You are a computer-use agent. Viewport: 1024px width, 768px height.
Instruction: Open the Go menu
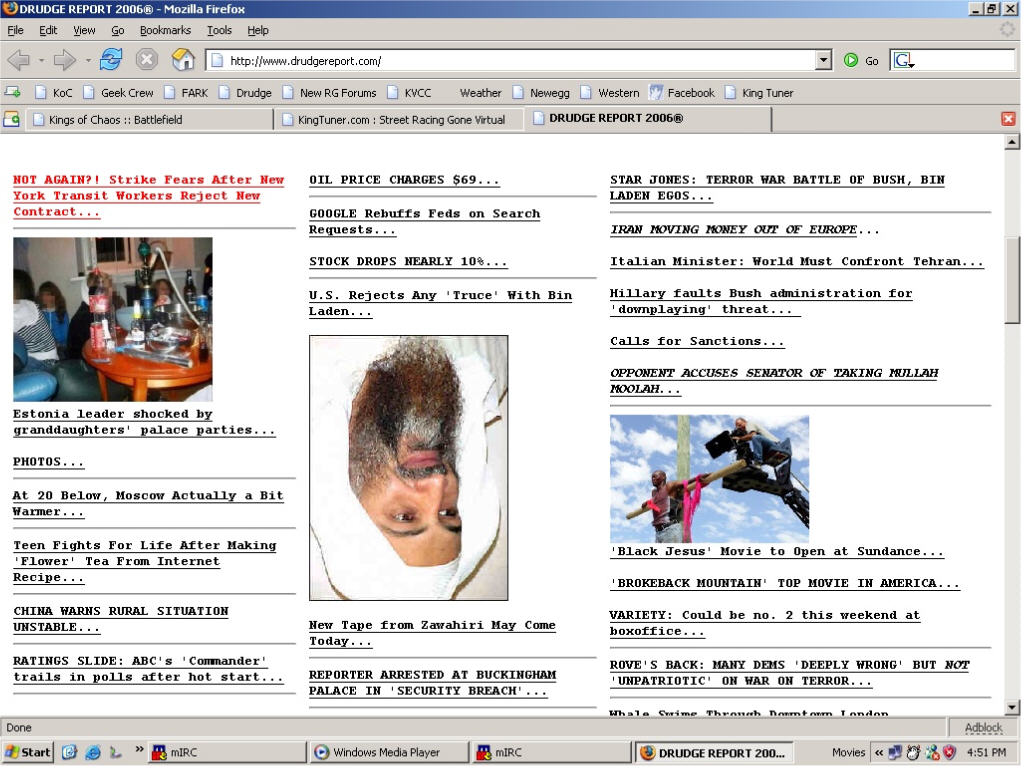118,30
